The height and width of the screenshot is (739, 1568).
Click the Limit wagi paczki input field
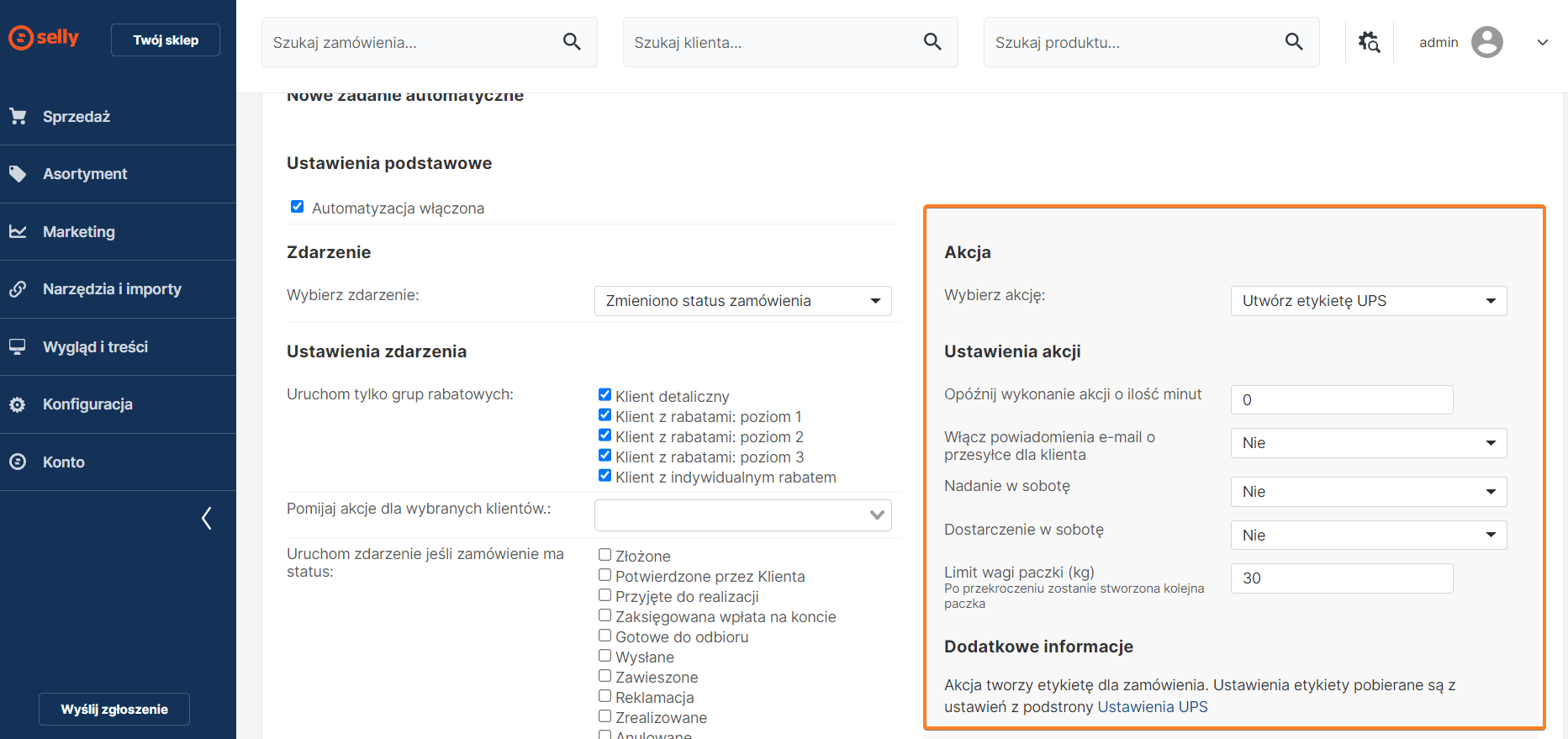(1341, 578)
